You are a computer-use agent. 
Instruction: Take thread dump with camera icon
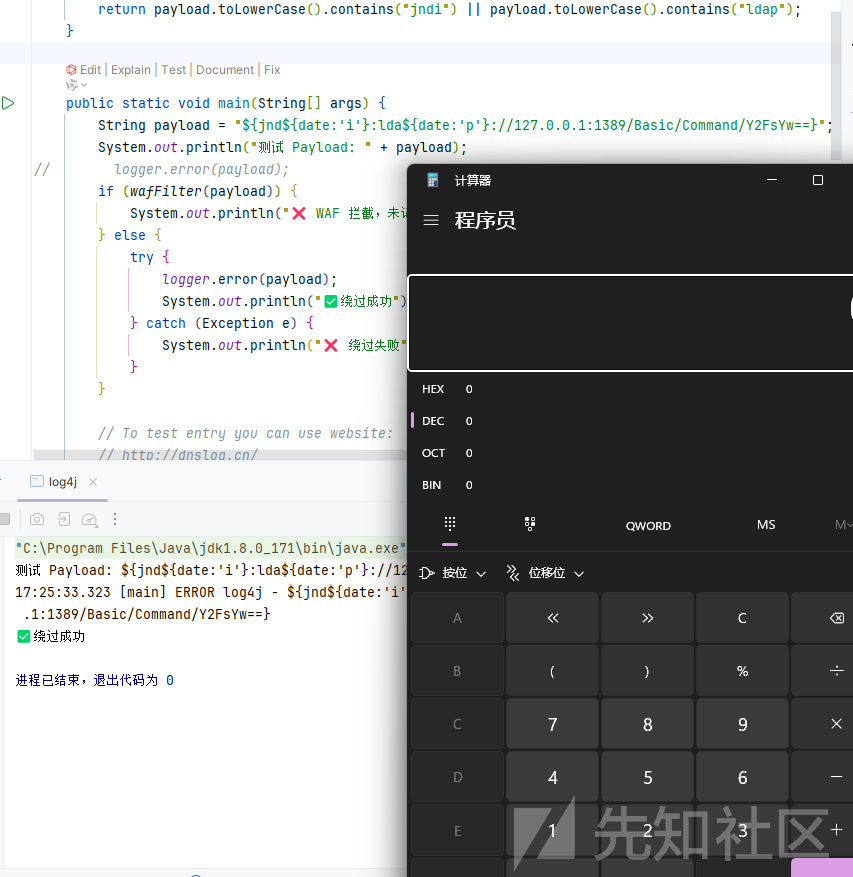coord(37,519)
